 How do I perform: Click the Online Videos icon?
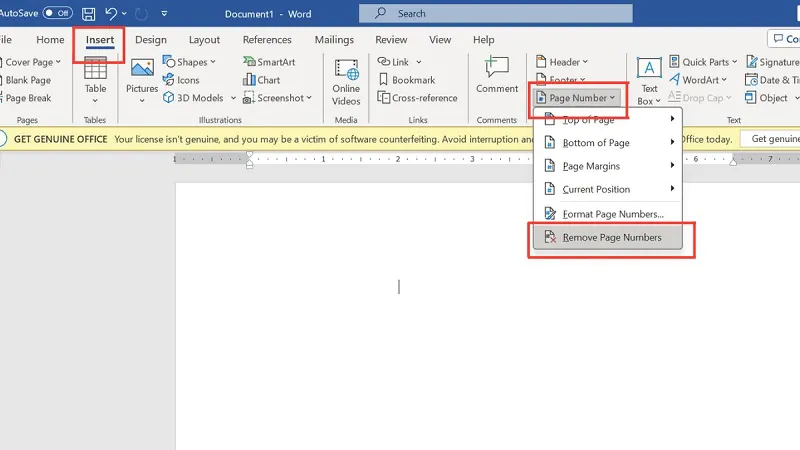coord(346,70)
